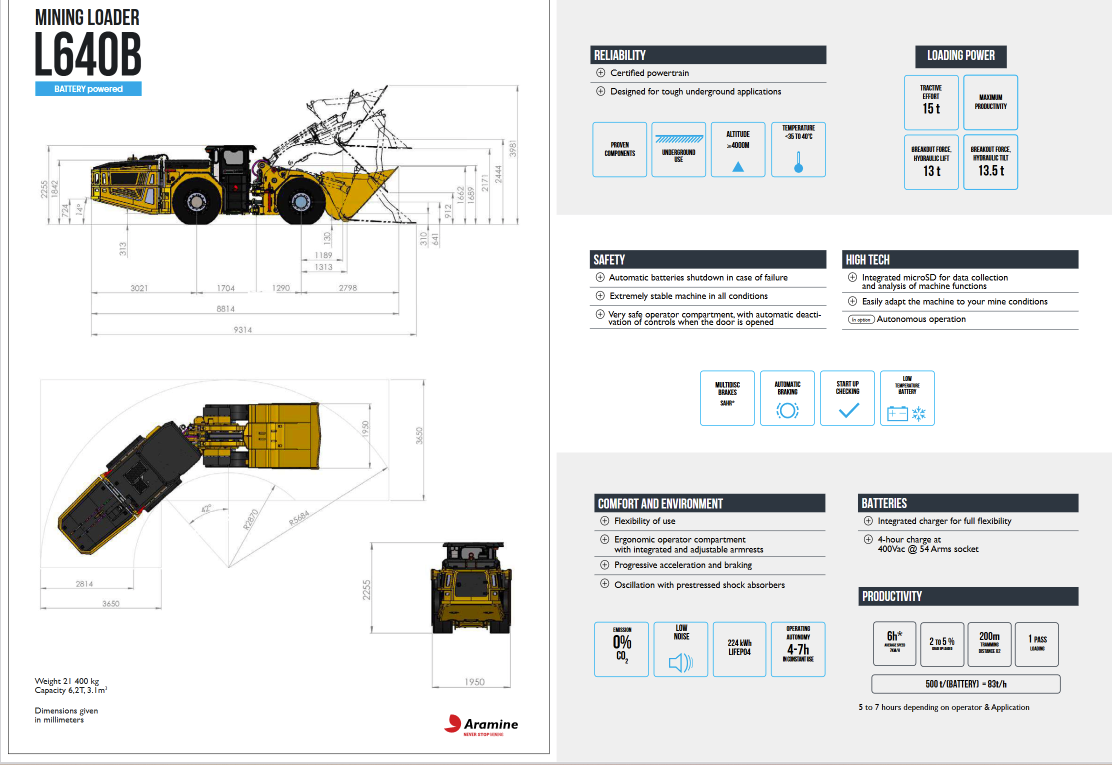Click the 1 Pass loading tile
1112x765 pixels.
1037,644
